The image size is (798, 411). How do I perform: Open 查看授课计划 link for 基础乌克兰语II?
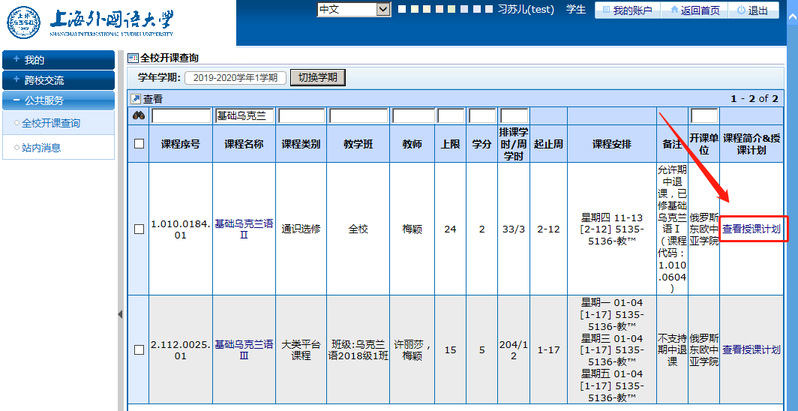pos(751,229)
